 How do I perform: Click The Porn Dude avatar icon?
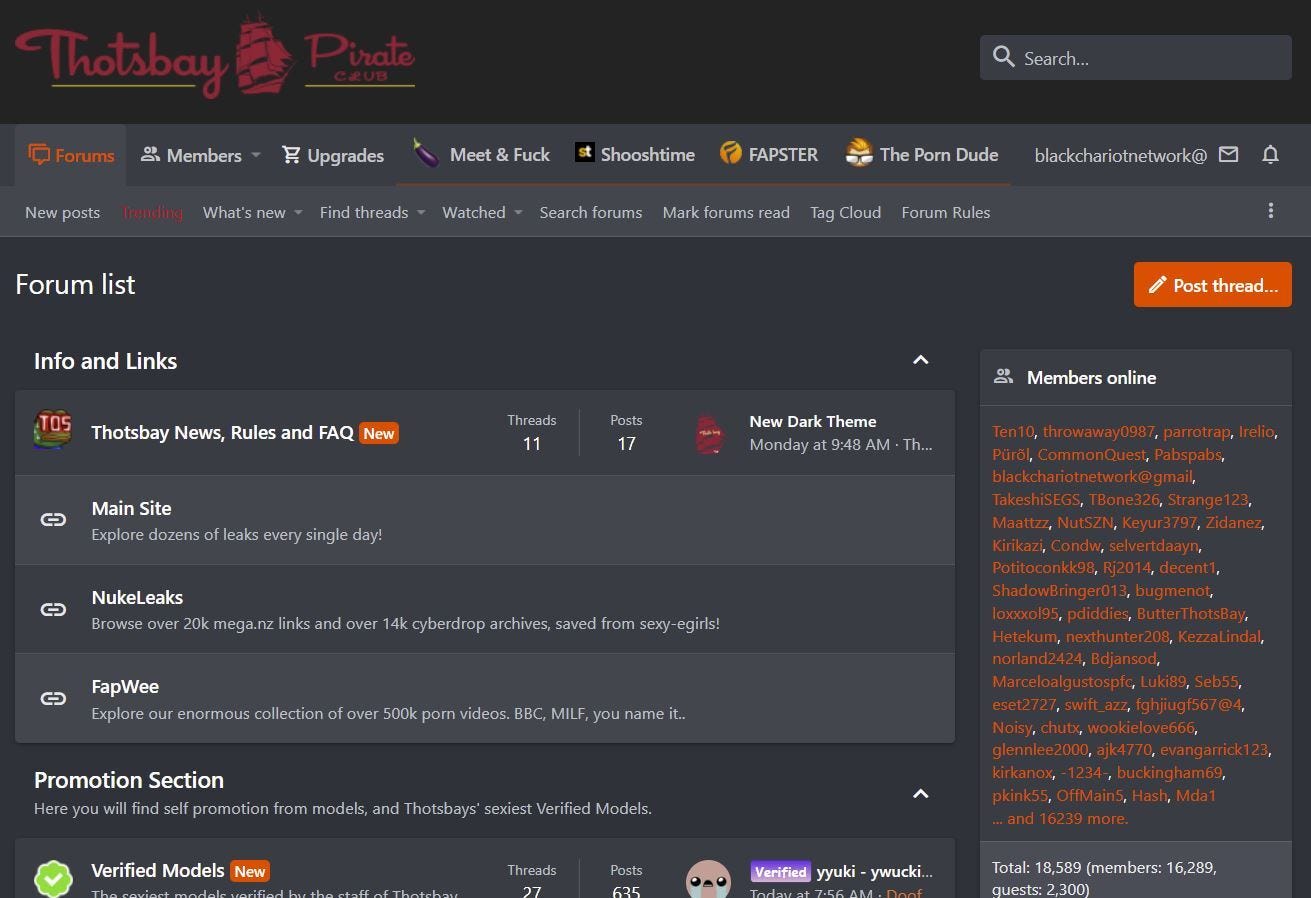[x=859, y=153]
